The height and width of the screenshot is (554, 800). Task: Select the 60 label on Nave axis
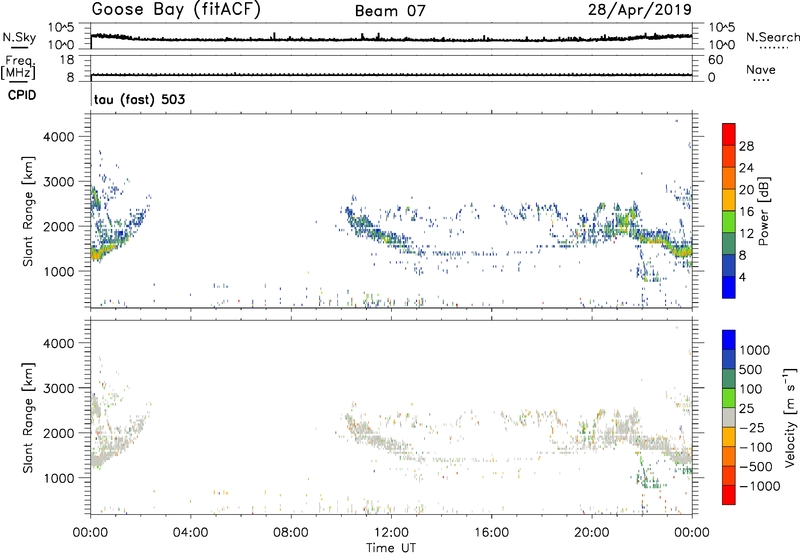pos(715,60)
